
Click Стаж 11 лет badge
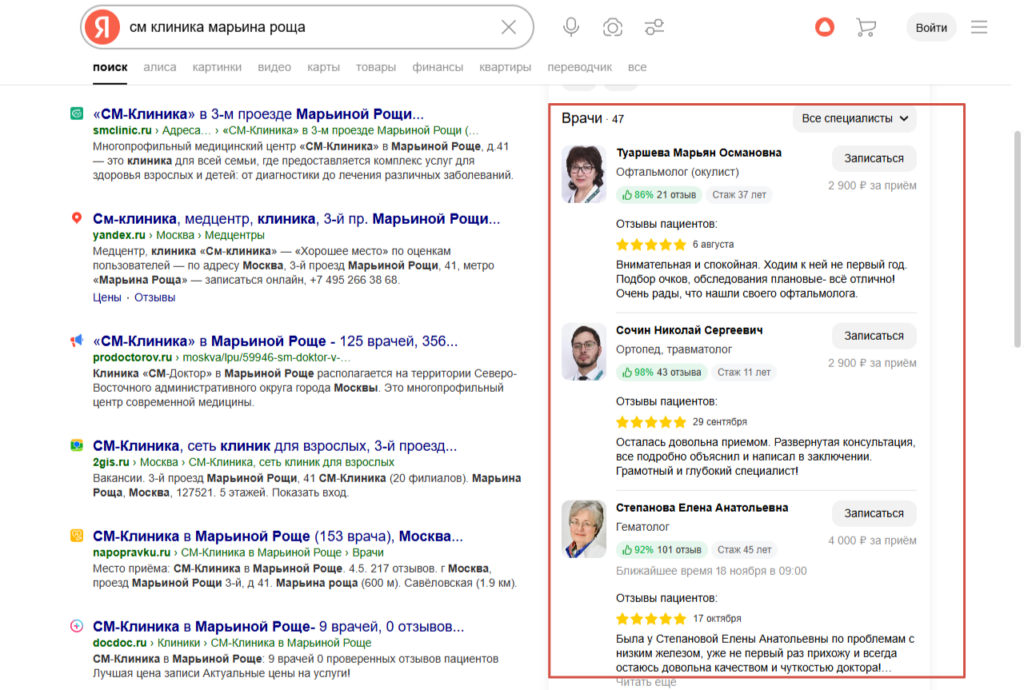(x=744, y=373)
